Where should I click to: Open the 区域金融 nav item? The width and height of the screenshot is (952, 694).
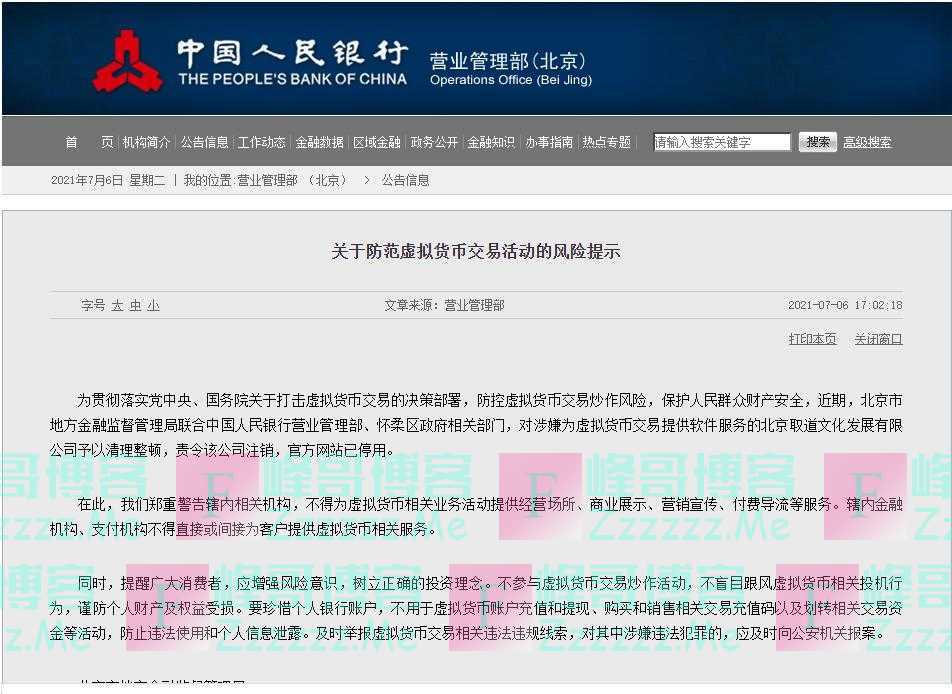point(377,142)
